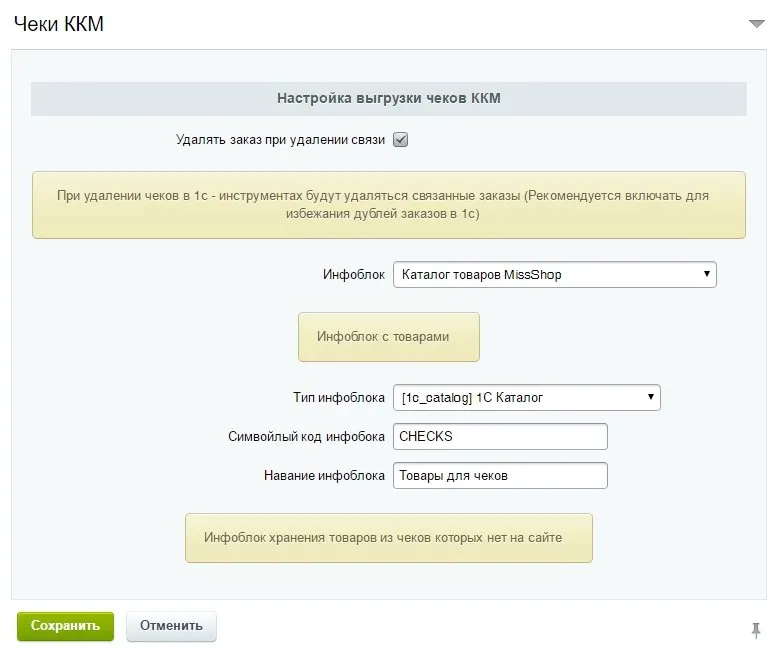This screenshot has width=778, height=648.
Task: Toggle the Удалять заказ при удалении связи checkbox
Action: pos(400,140)
